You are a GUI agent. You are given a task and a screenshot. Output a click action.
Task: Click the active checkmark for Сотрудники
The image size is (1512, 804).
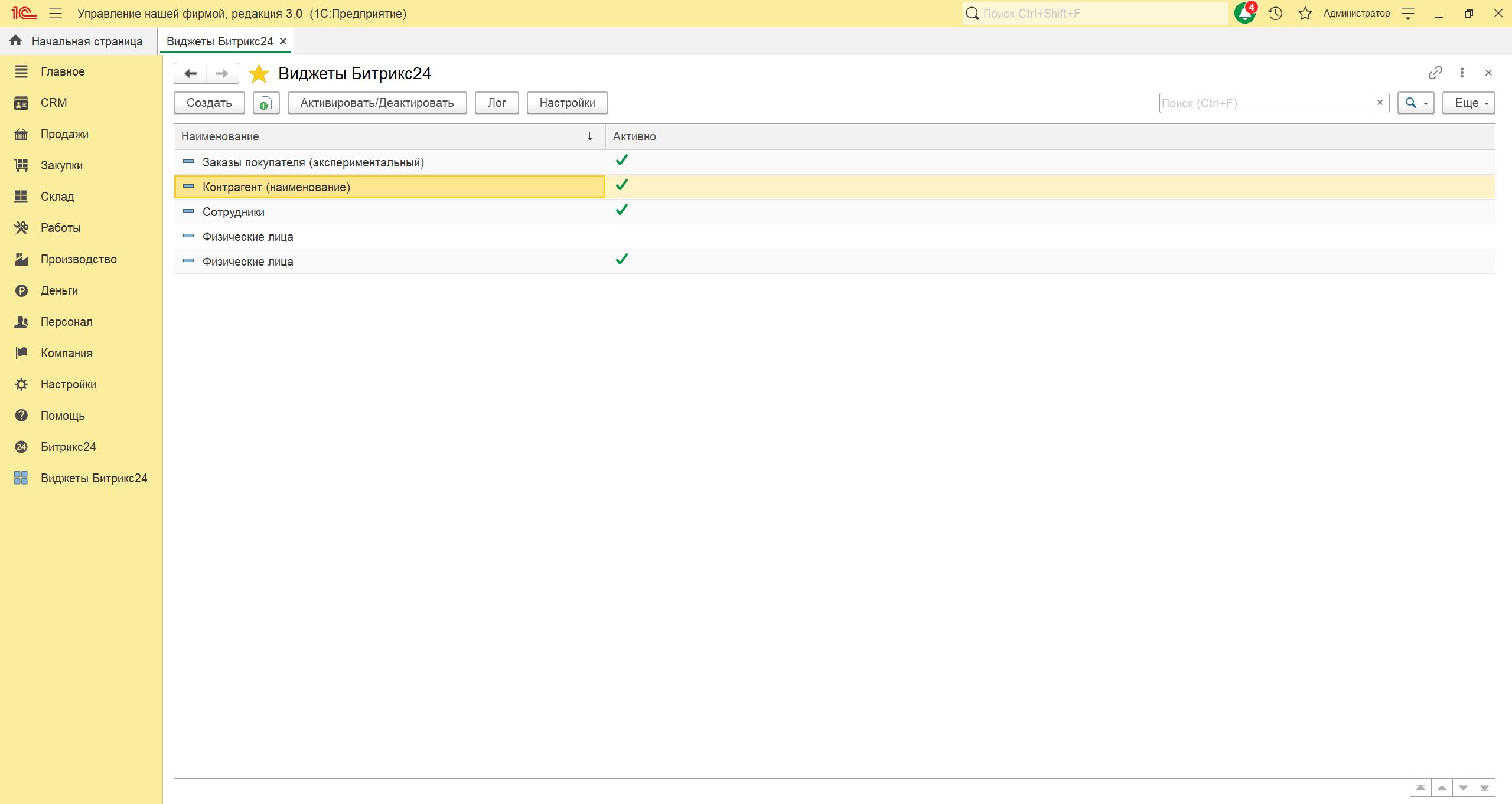(x=621, y=210)
